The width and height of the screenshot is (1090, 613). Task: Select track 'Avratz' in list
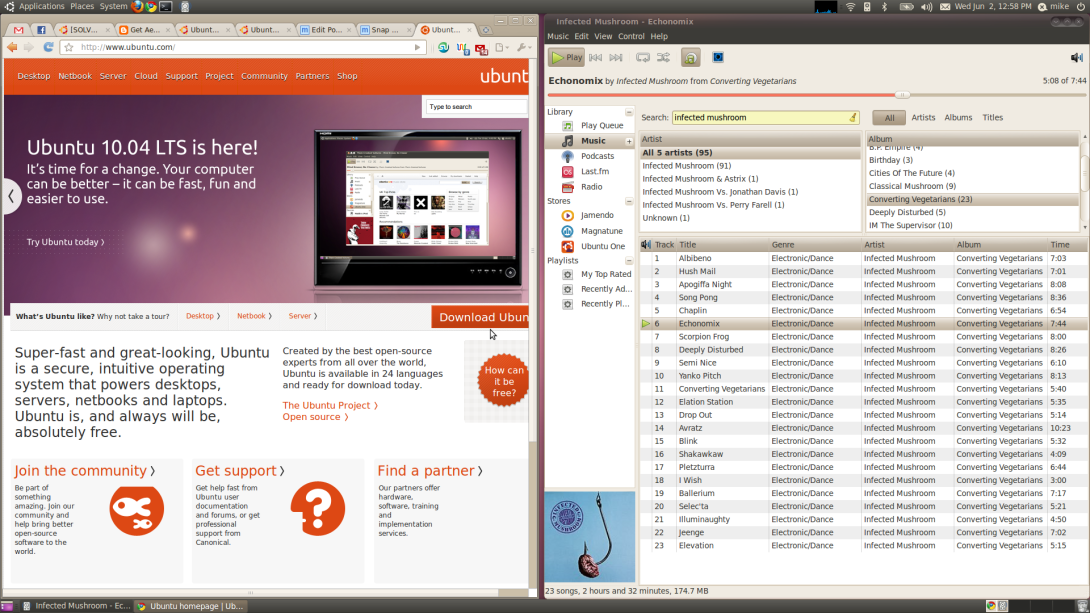point(864,428)
